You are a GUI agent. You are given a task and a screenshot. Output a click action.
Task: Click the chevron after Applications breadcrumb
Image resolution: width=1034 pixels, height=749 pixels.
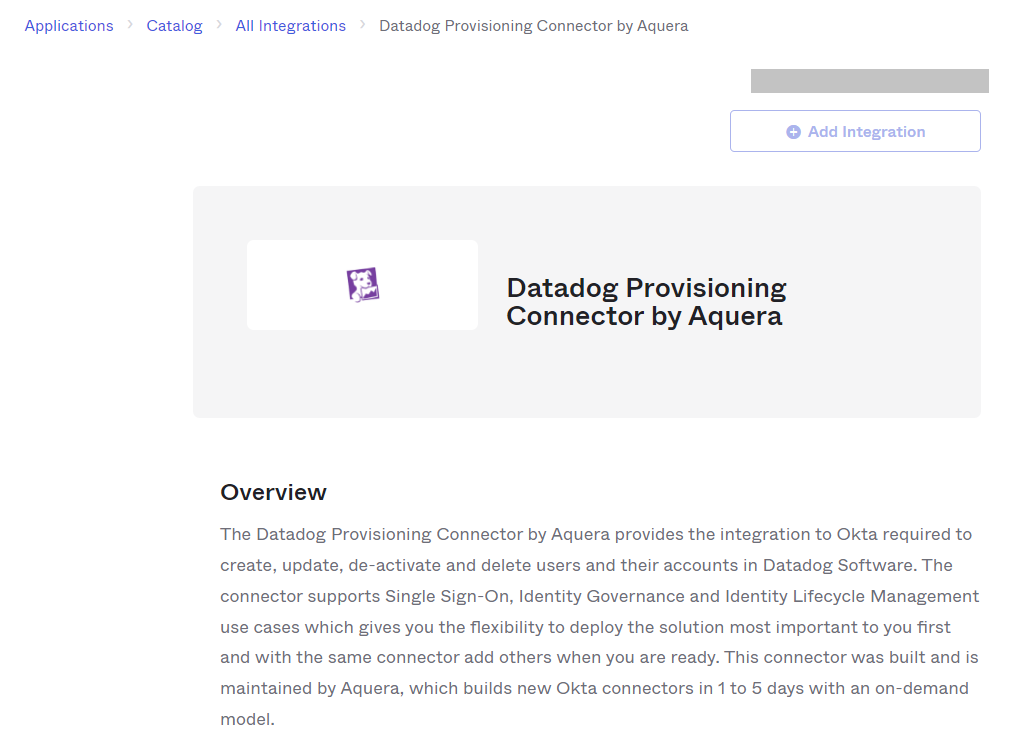tap(129, 25)
